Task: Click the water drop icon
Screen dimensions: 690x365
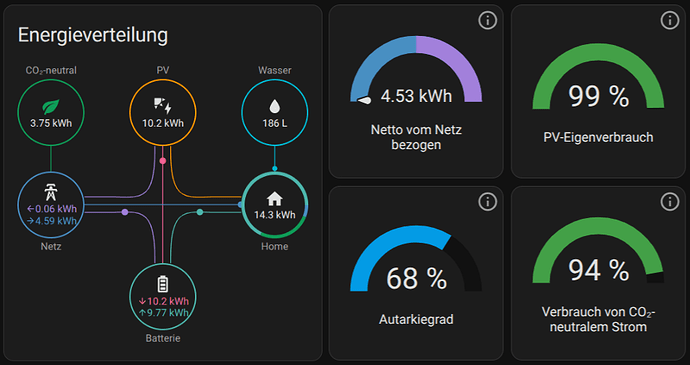Action: tap(275, 107)
